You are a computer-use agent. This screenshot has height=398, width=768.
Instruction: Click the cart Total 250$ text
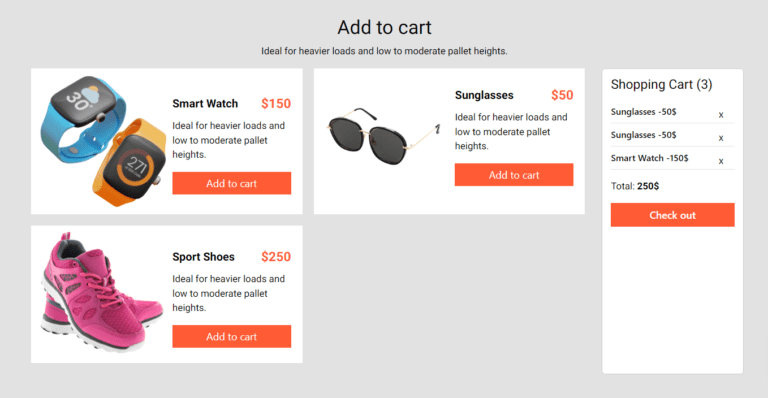[635, 186]
